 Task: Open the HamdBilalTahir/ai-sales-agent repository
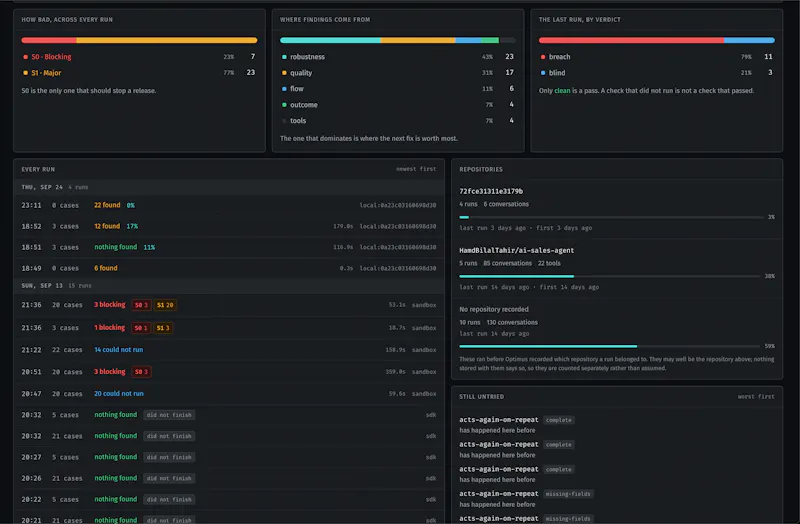pyautogui.click(x=516, y=250)
